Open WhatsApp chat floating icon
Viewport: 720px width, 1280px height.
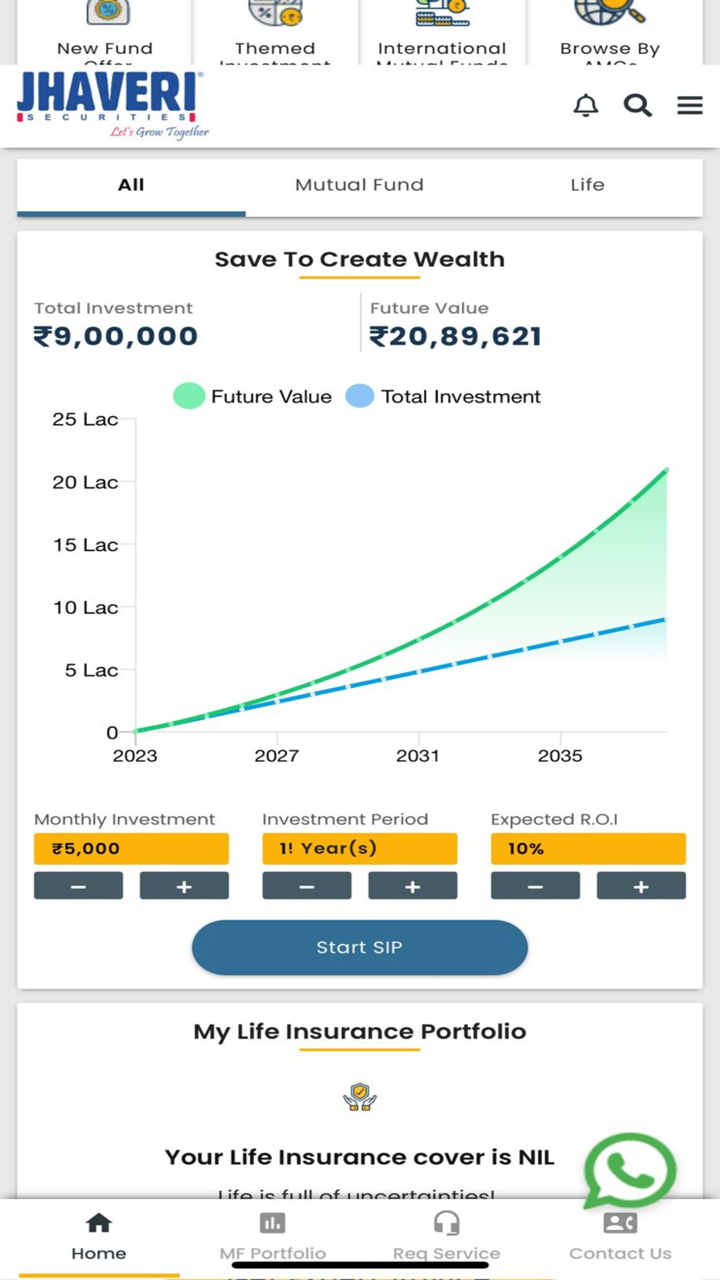coord(630,1171)
